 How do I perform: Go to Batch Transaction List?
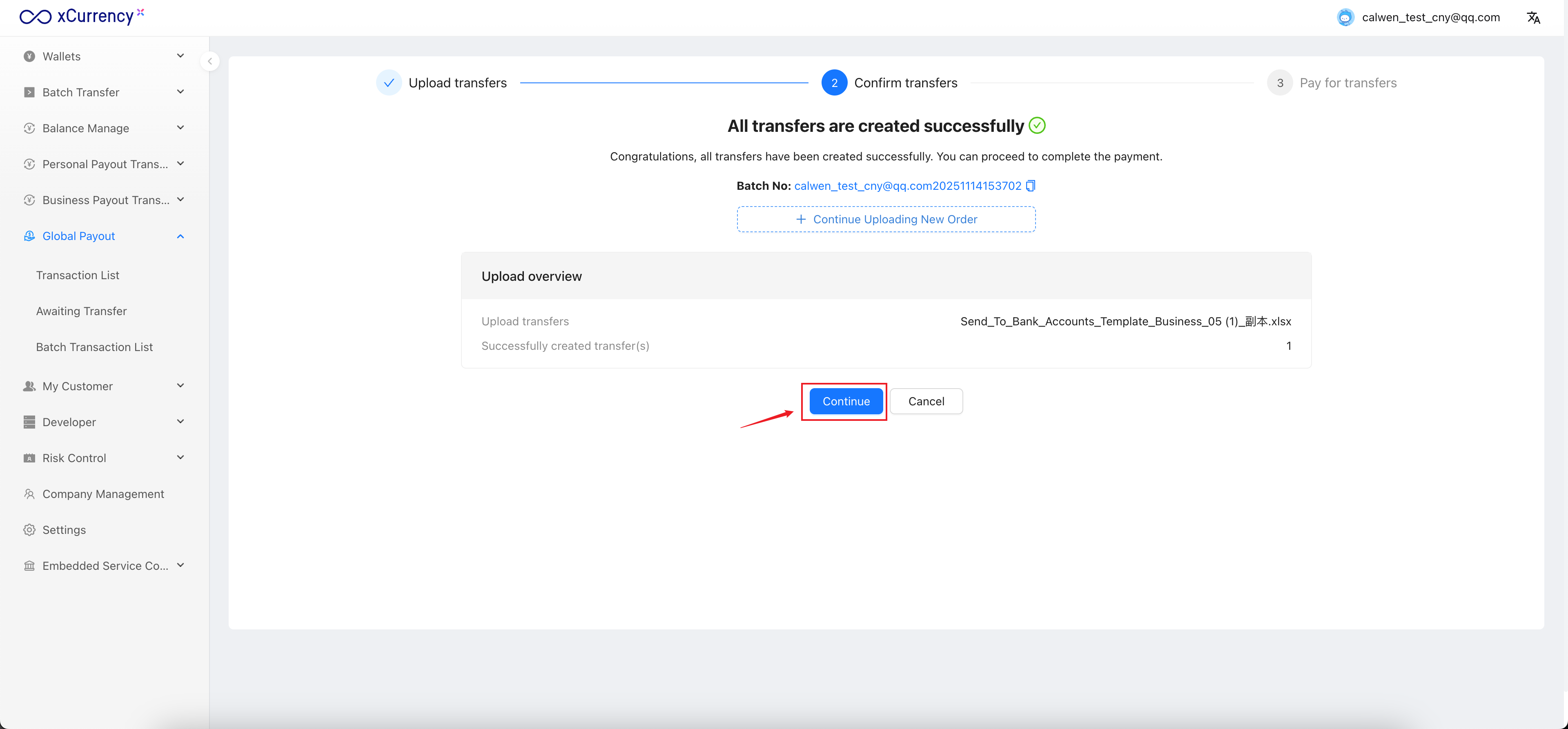coord(94,347)
